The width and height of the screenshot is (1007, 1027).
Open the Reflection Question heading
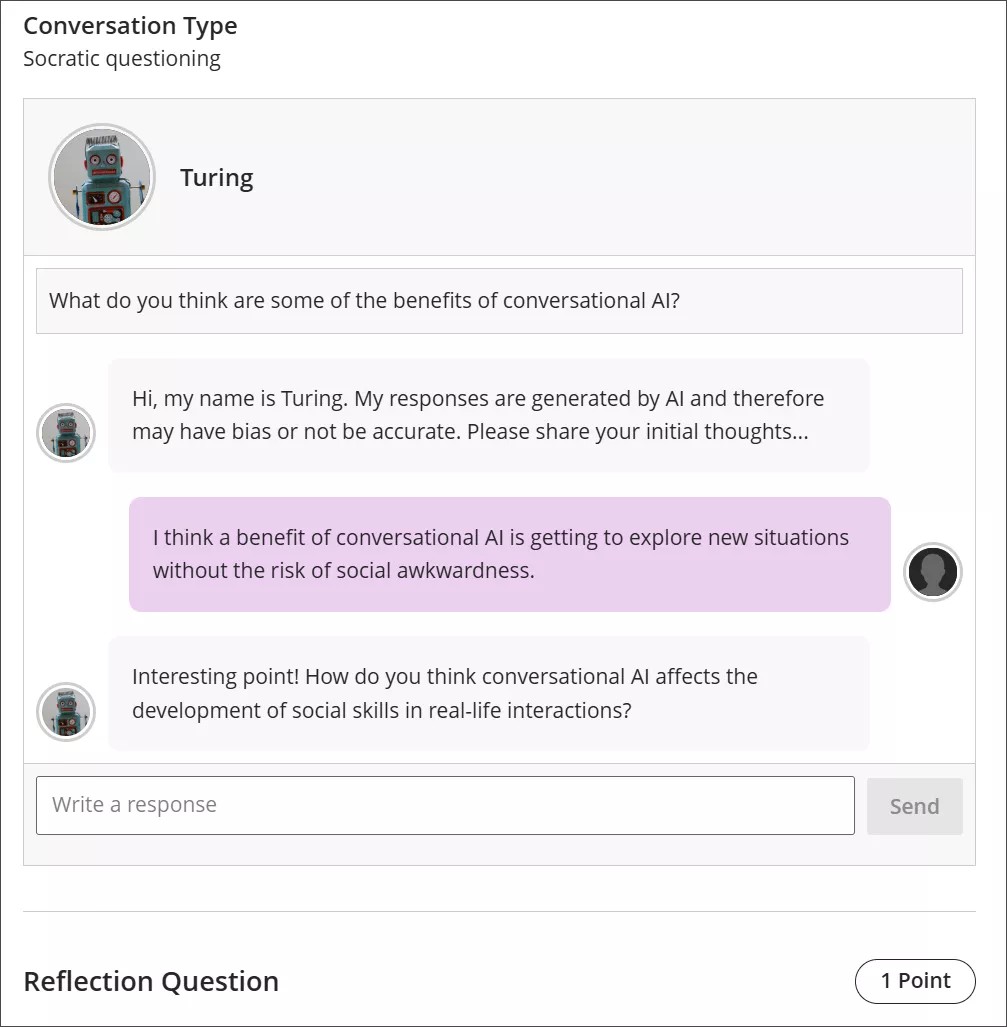coord(151,981)
